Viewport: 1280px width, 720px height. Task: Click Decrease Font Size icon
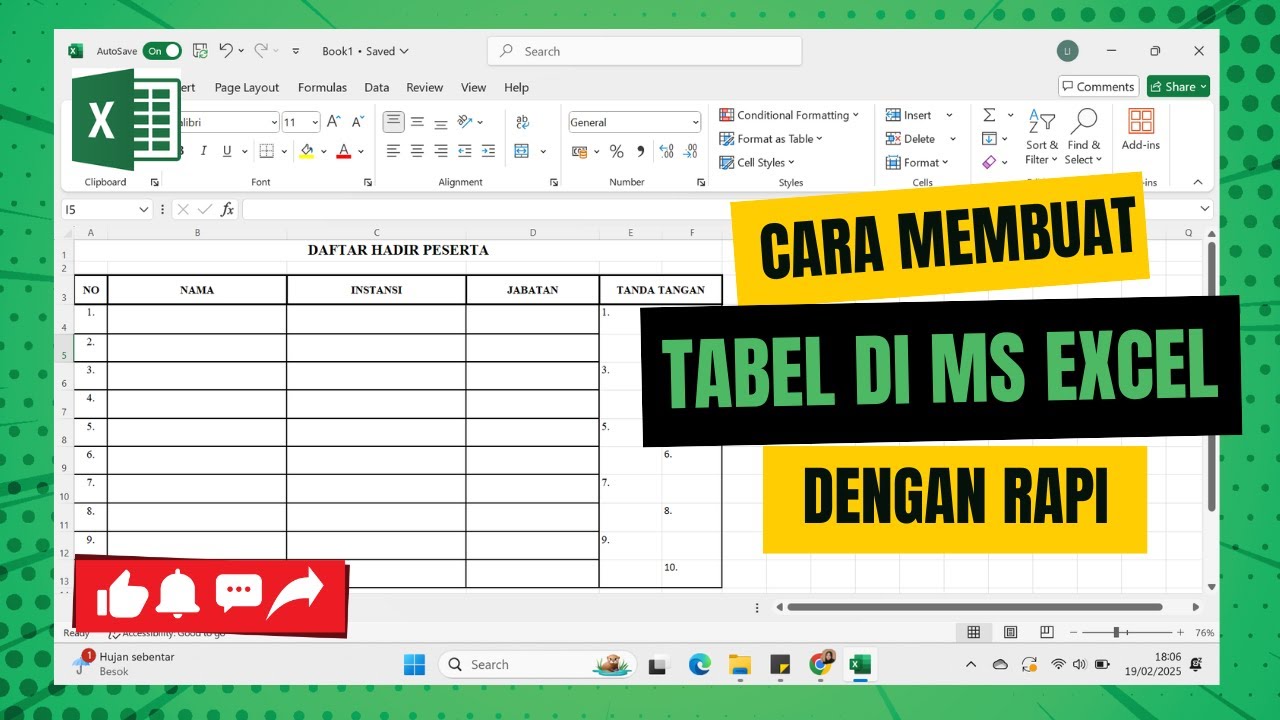pyautogui.click(x=357, y=122)
